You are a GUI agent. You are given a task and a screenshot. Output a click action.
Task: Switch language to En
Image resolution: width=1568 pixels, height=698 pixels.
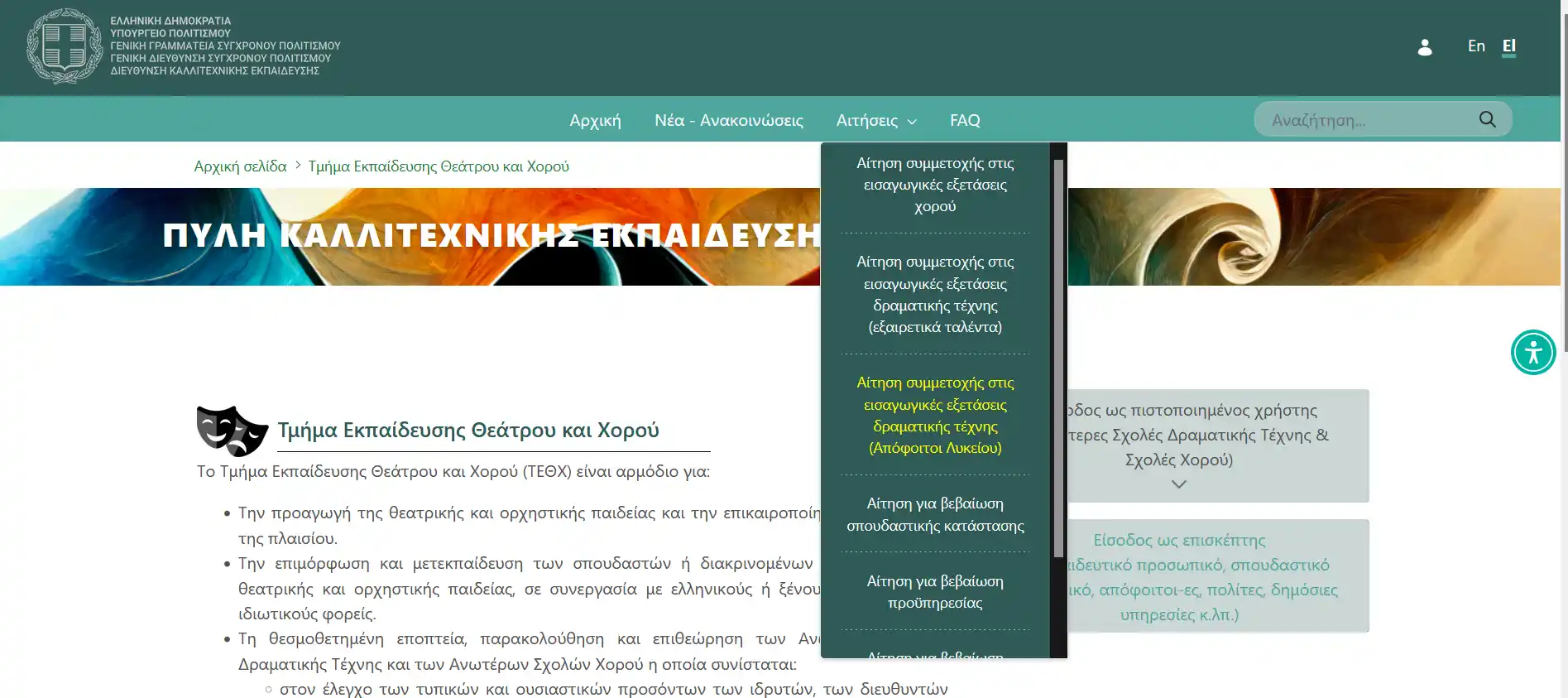point(1476,46)
